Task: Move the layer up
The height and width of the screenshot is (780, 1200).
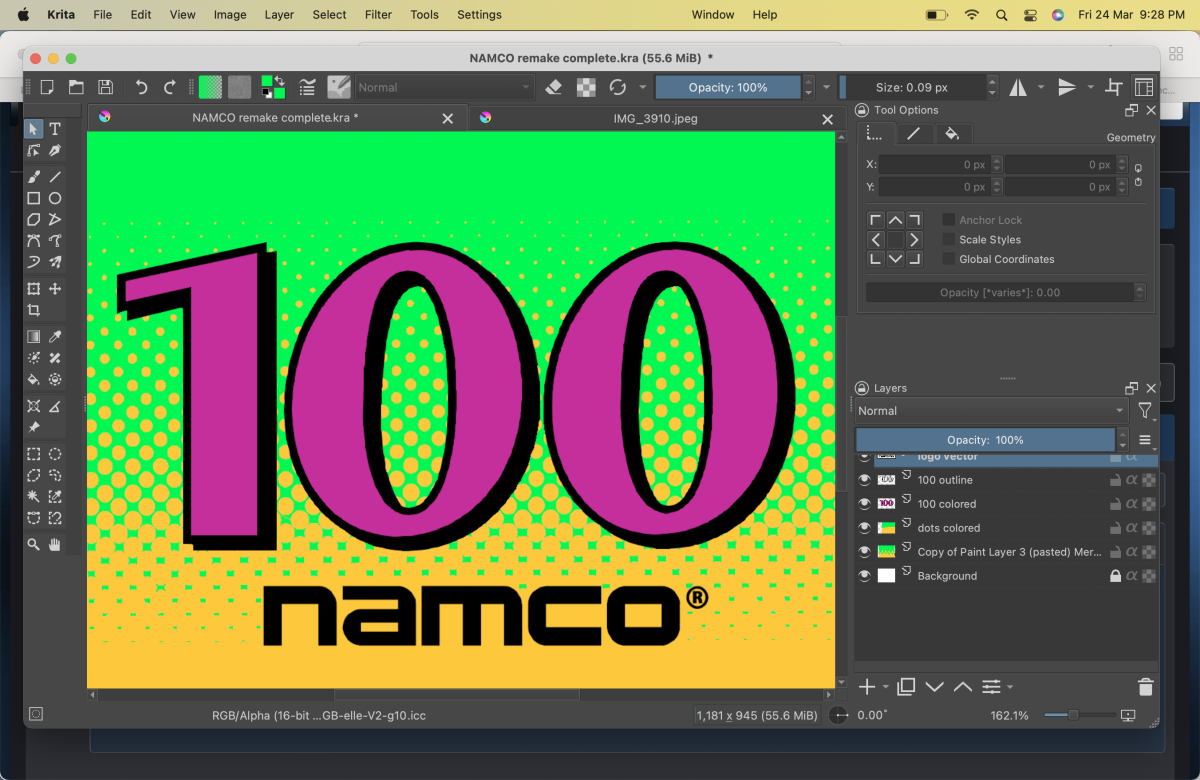Action: [963, 687]
